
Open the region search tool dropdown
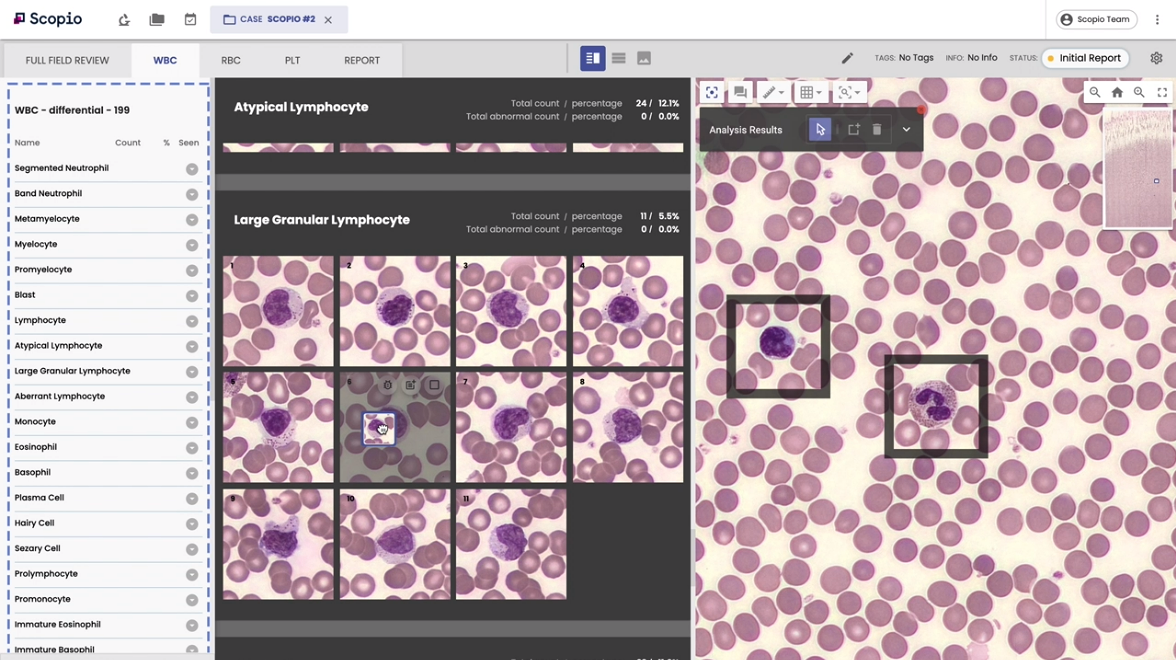(850, 92)
